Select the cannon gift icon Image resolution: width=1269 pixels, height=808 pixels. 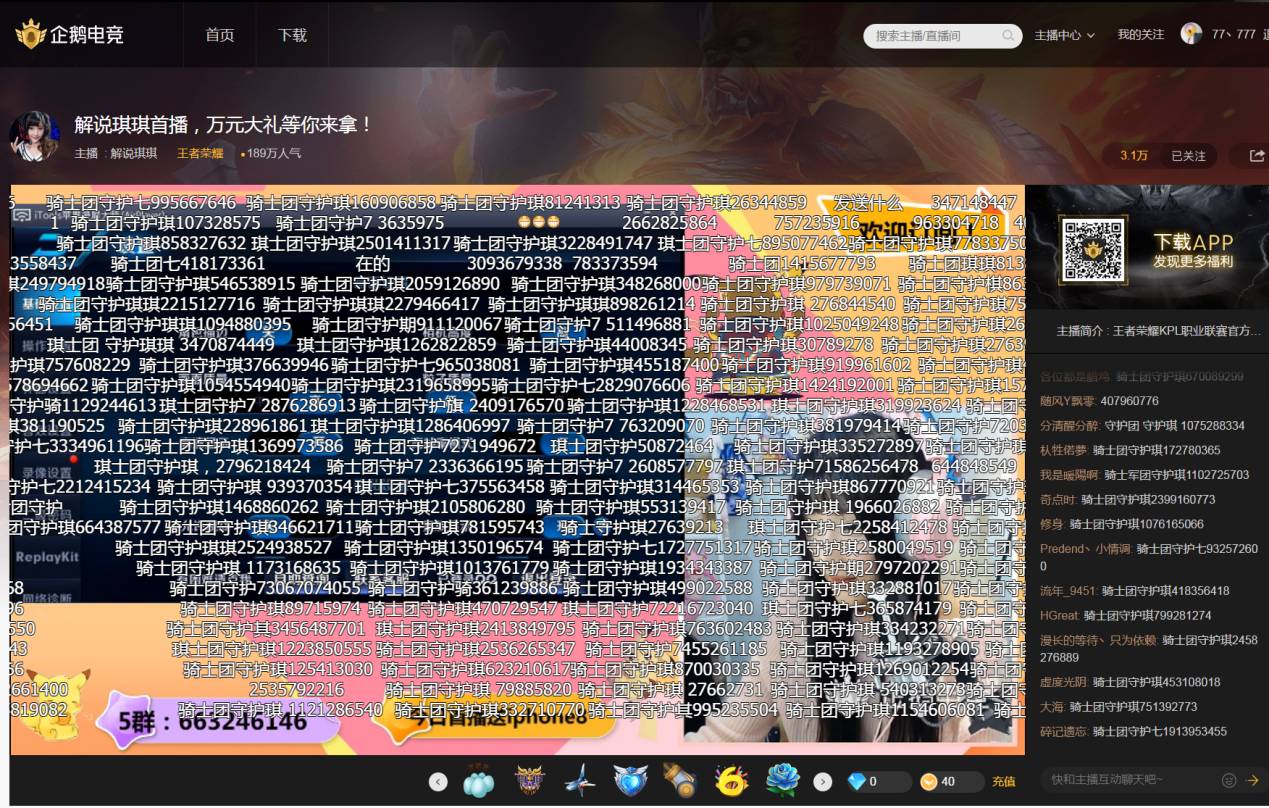pos(681,782)
